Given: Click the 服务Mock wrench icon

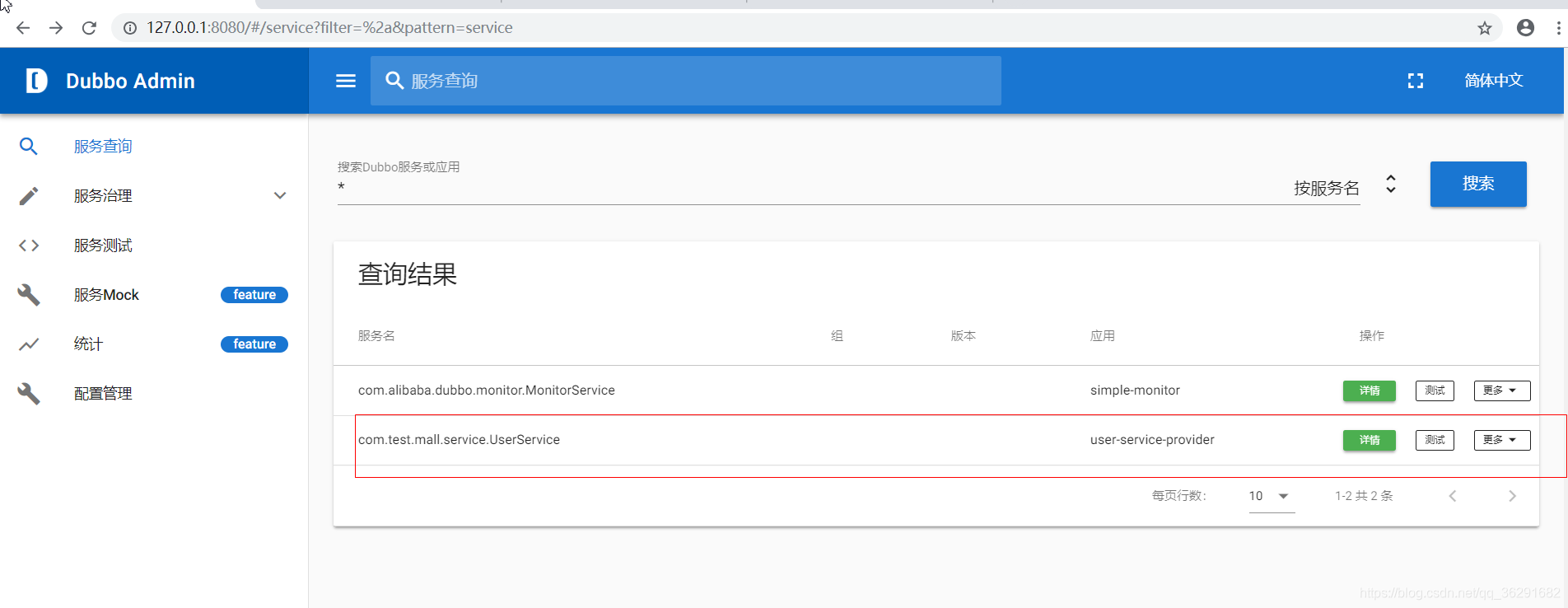Looking at the screenshot, I should tap(29, 295).
